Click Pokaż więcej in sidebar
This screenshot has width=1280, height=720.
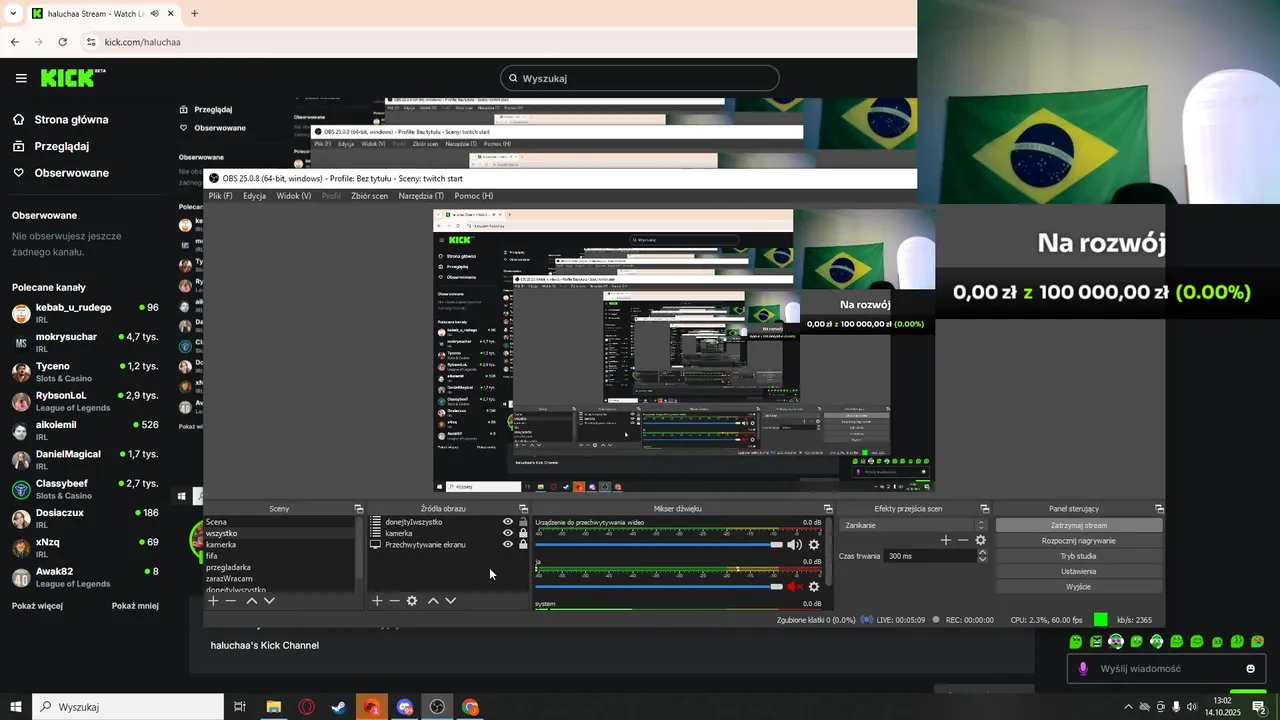tap(37, 606)
